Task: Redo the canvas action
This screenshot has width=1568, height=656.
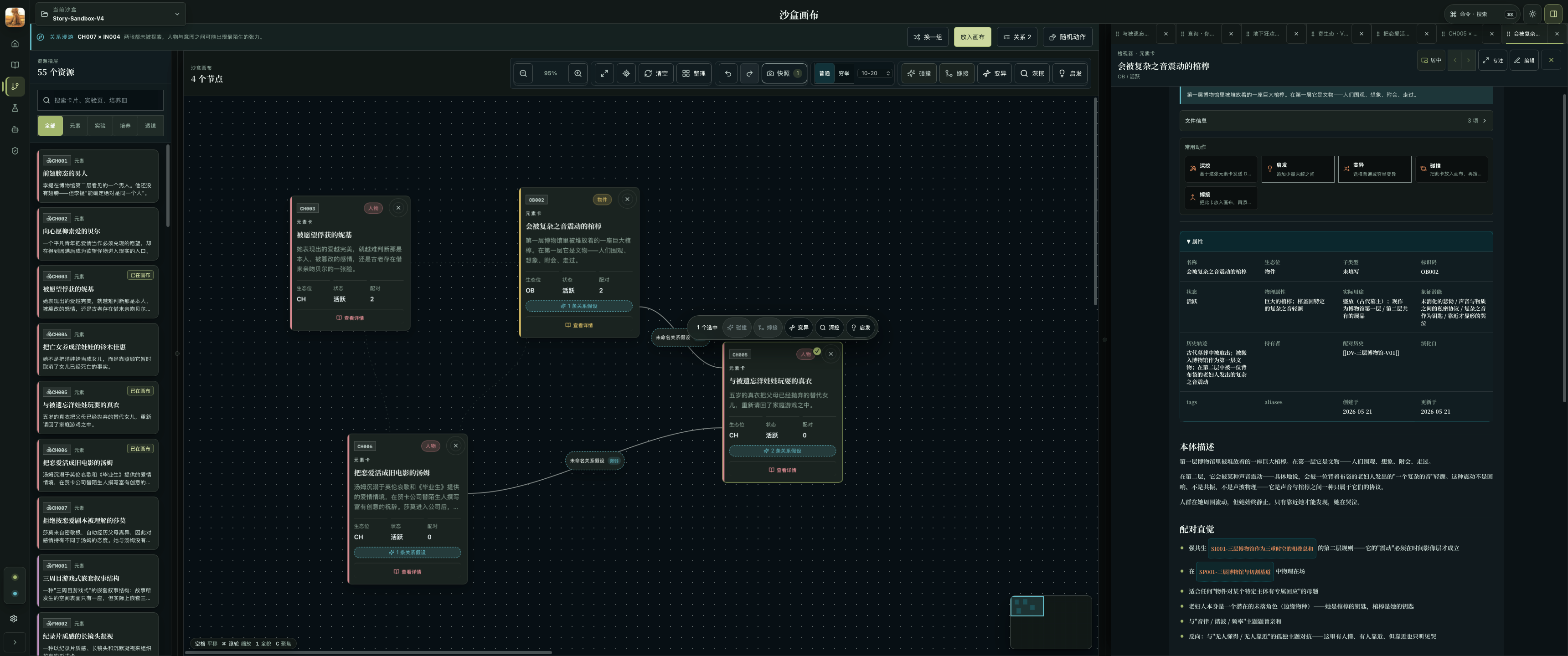Action: 749,74
